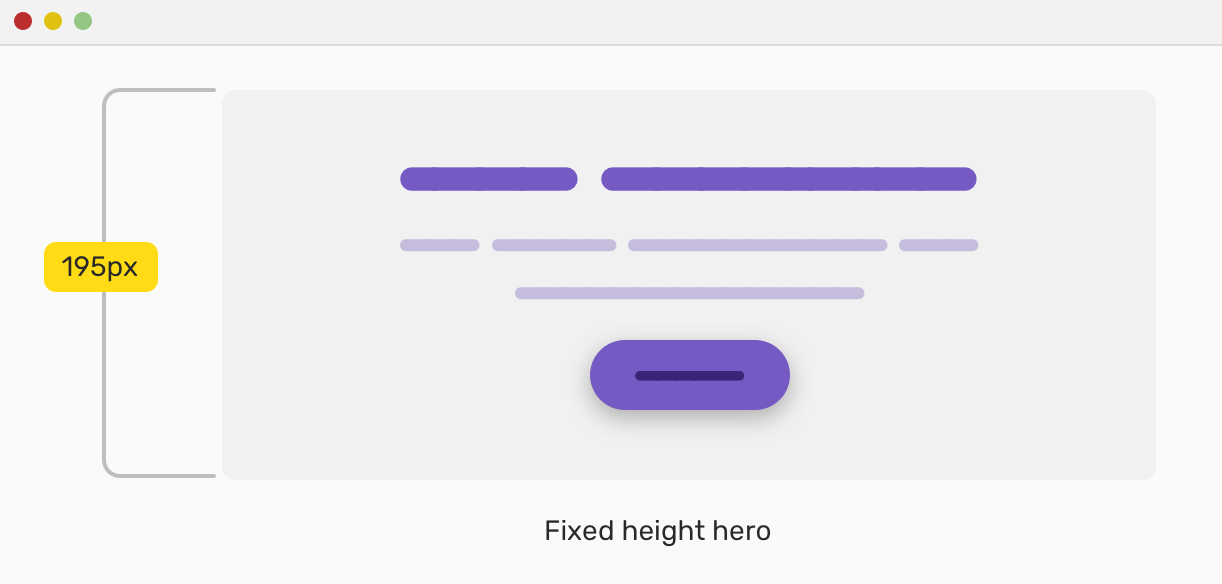Select the centered second-row subtitle bar

pos(689,293)
